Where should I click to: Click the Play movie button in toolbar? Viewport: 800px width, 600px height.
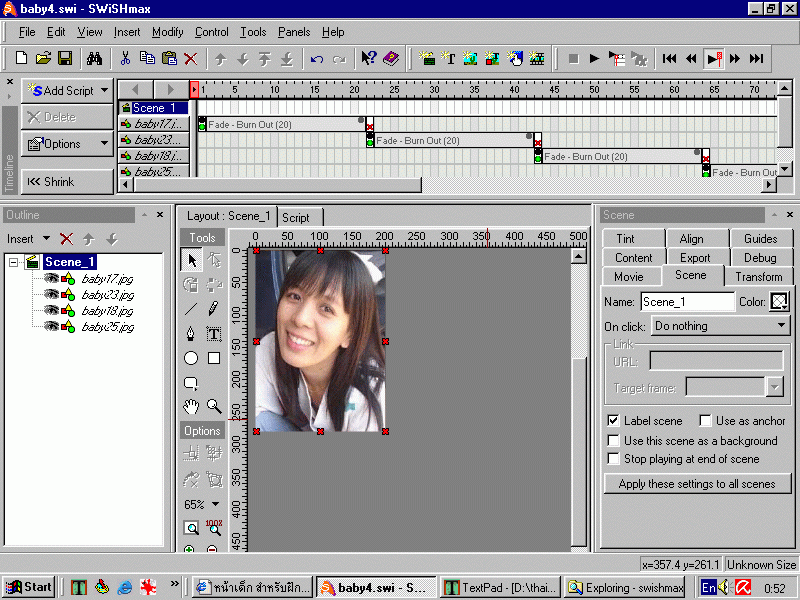595,59
